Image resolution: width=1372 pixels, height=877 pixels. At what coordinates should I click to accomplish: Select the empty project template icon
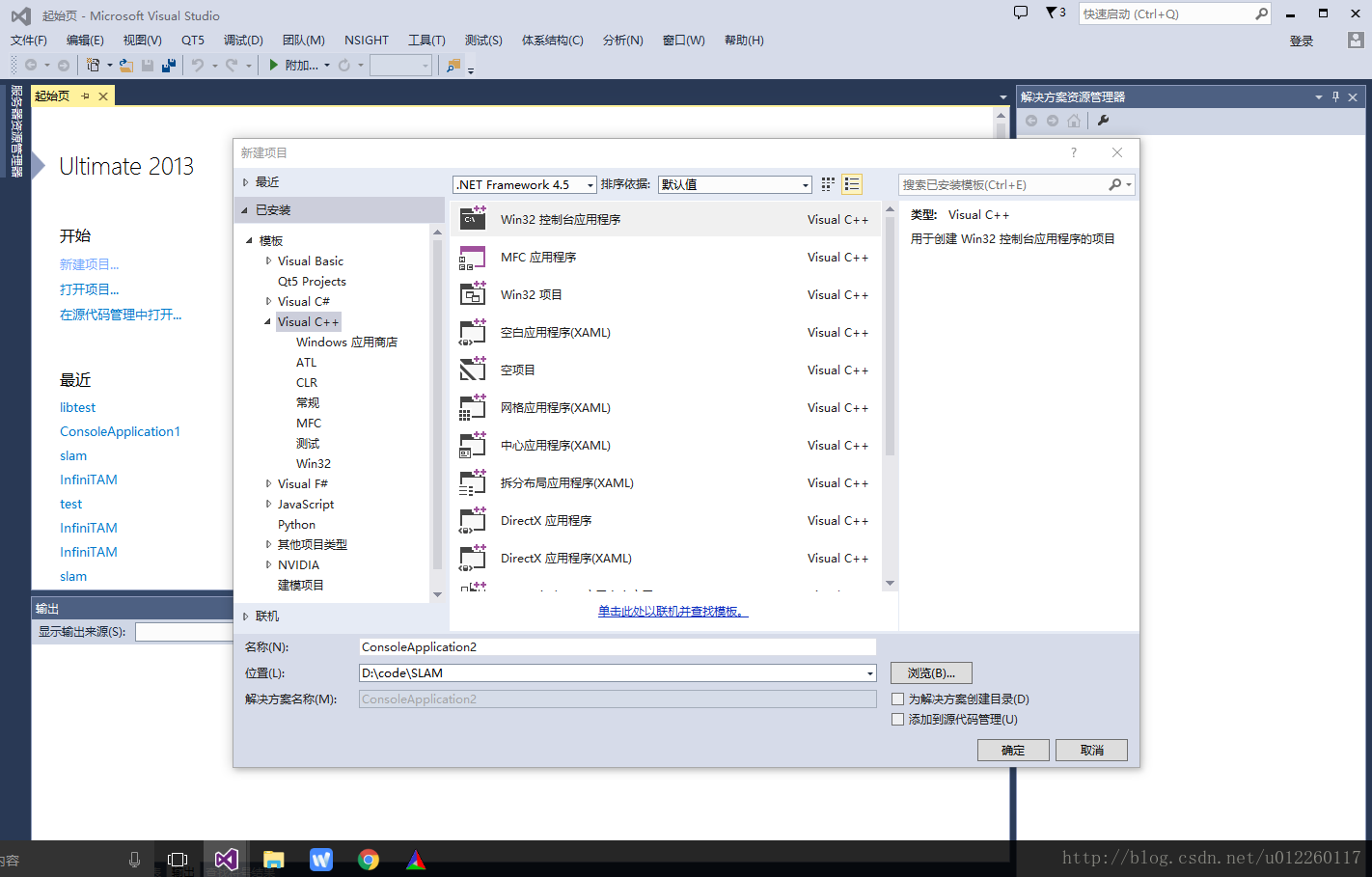(473, 370)
